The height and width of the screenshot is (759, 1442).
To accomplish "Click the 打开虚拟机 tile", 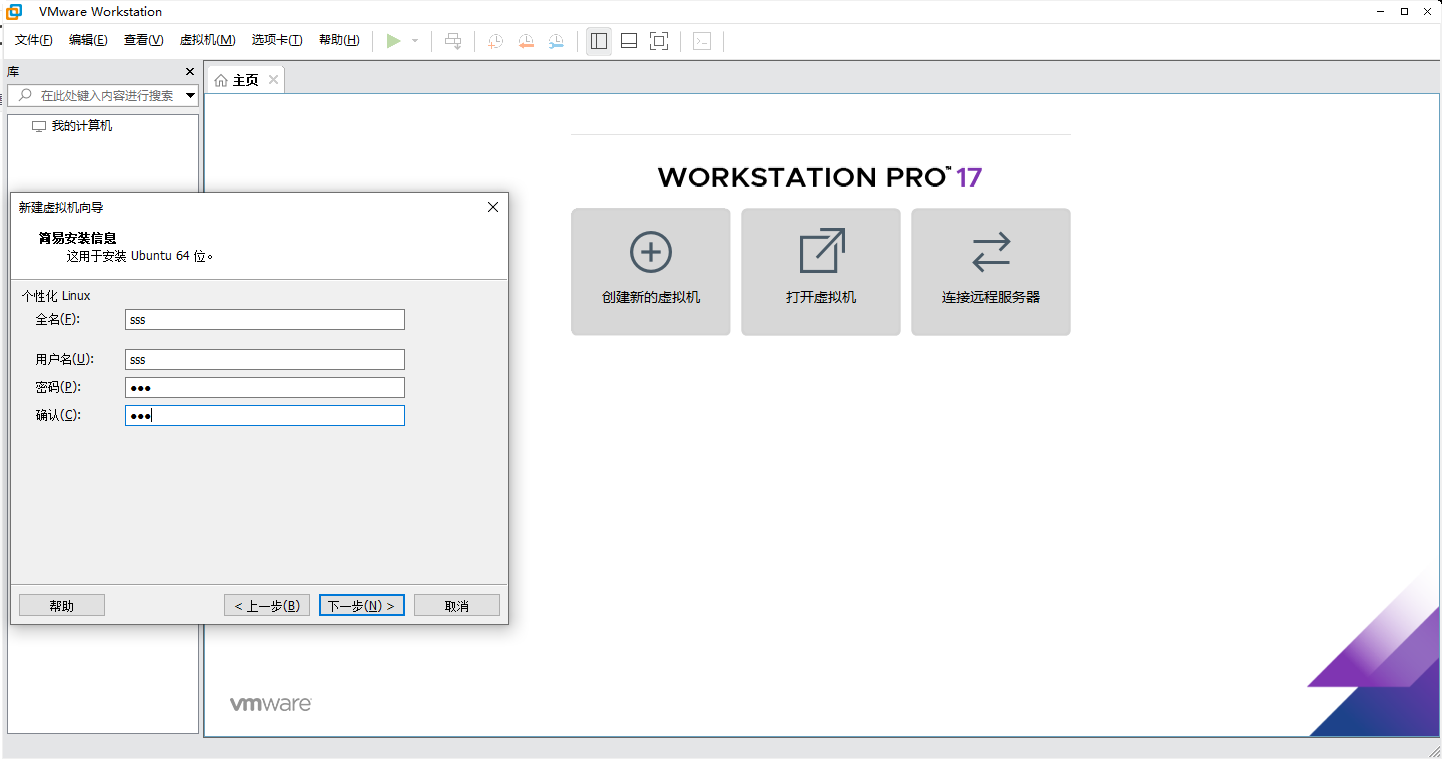I will coord(821,272).
